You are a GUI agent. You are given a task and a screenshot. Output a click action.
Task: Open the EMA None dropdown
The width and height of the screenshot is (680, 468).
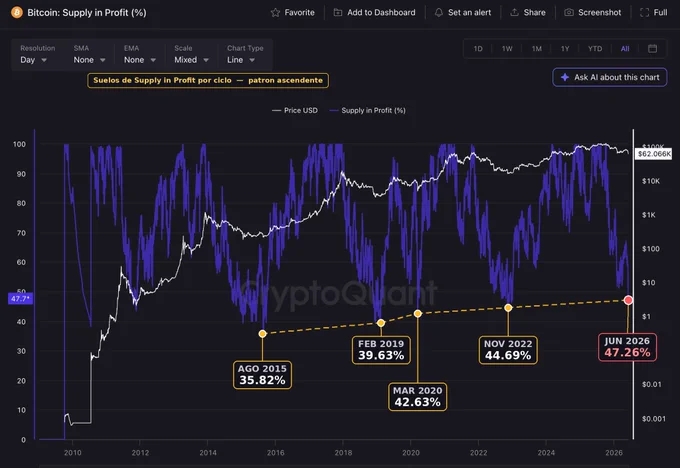(x=140, y=60)
